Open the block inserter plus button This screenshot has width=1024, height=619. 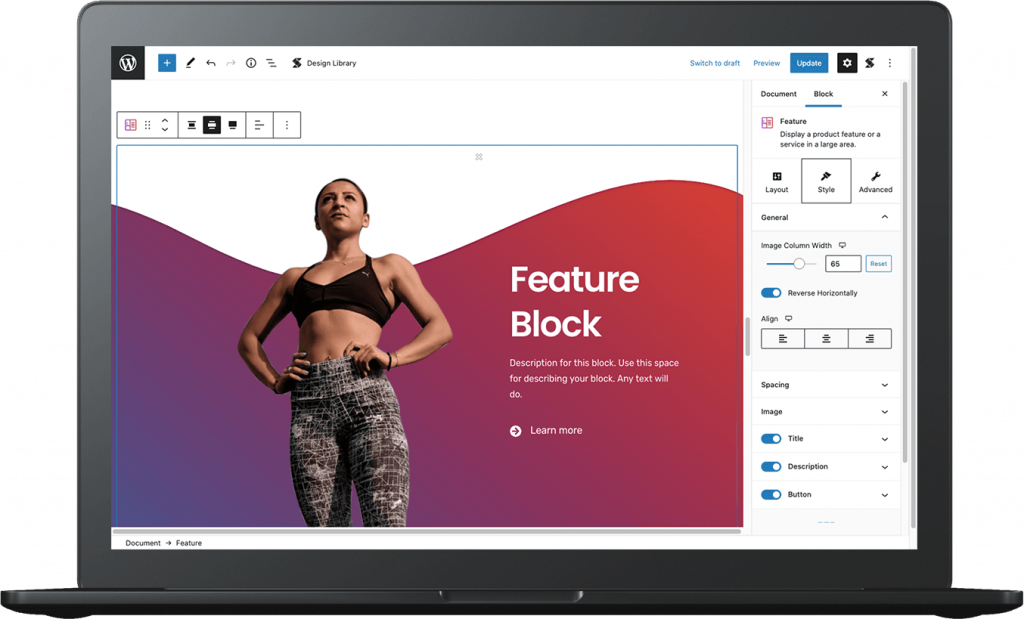point(167,63)
